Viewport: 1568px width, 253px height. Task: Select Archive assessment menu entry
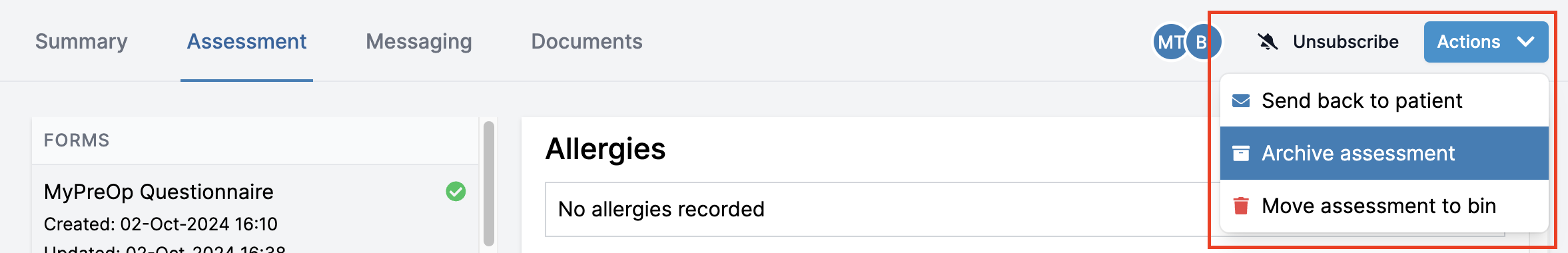tap(1384, 153)
